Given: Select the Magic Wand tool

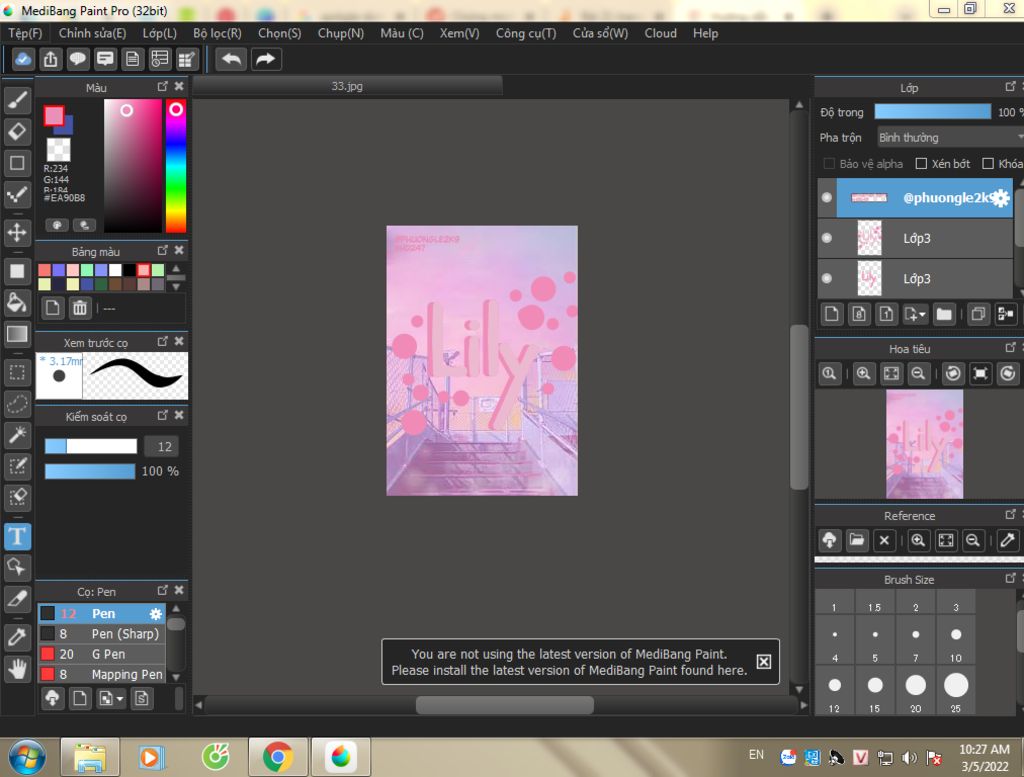Looking at the screenshot, I should [x=18, y=435].
